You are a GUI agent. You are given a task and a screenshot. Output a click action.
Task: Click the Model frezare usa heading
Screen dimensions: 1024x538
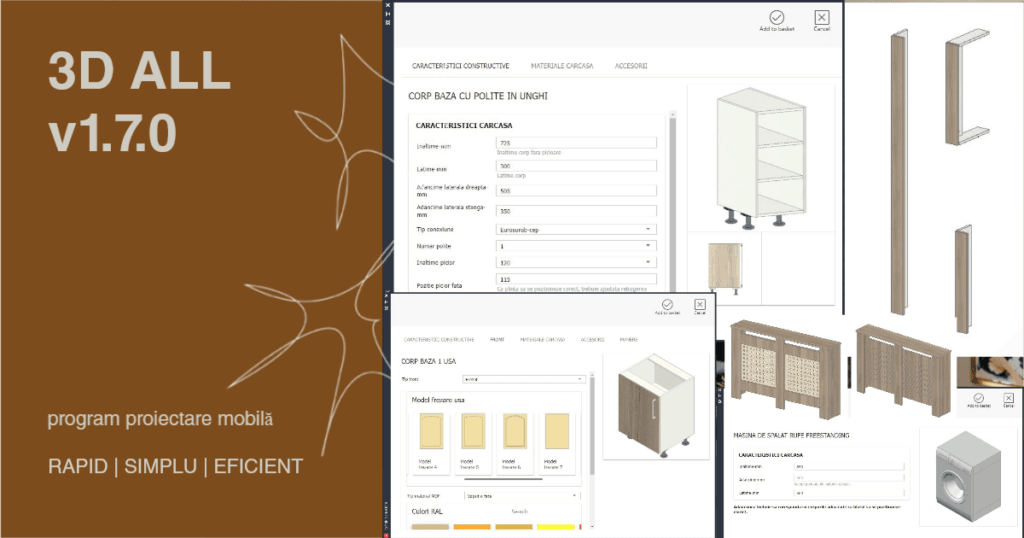(438, 400)
